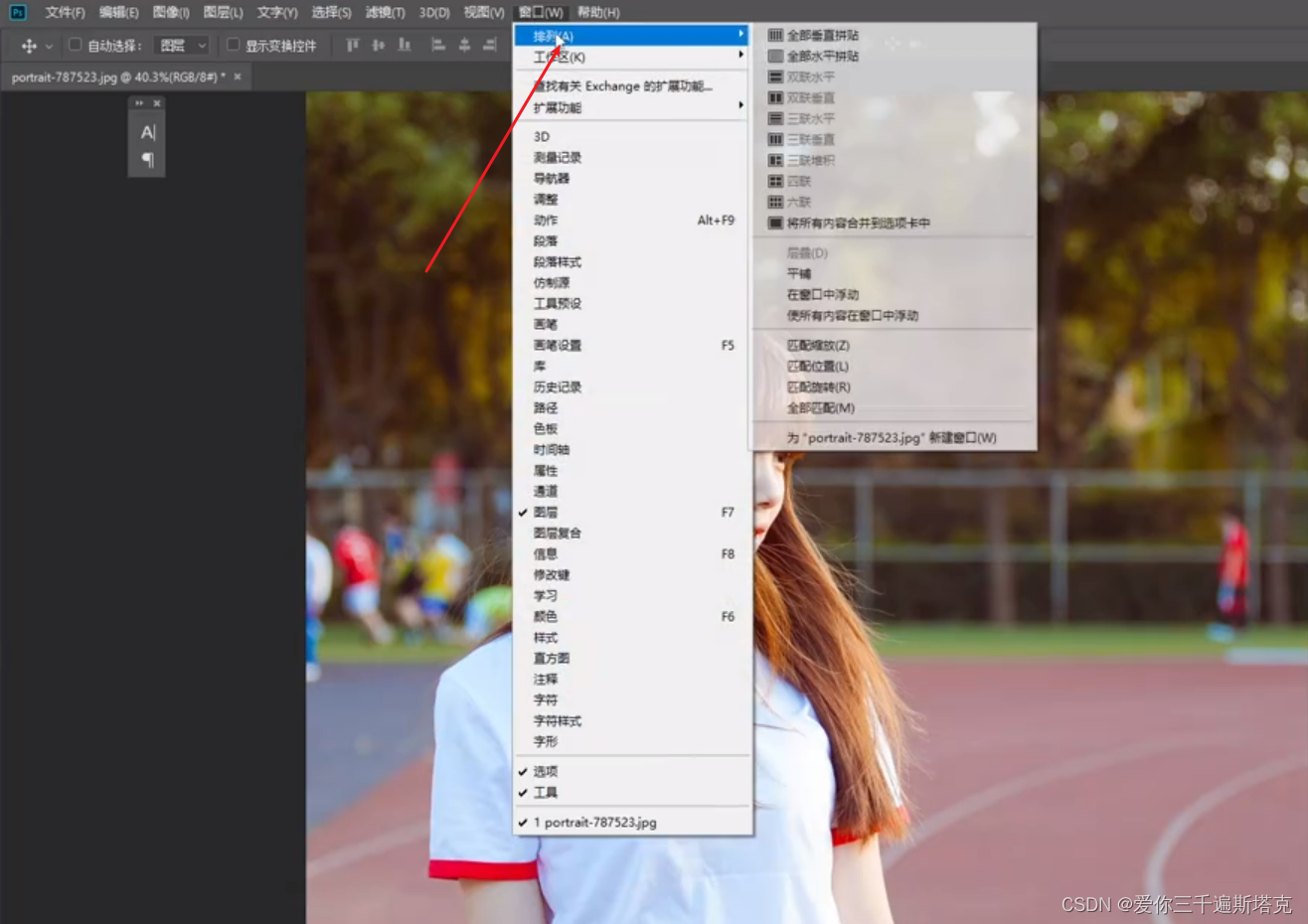Open the 编辑(E) menu
This screenshot has width=1308, height=924.
(119, 12)
